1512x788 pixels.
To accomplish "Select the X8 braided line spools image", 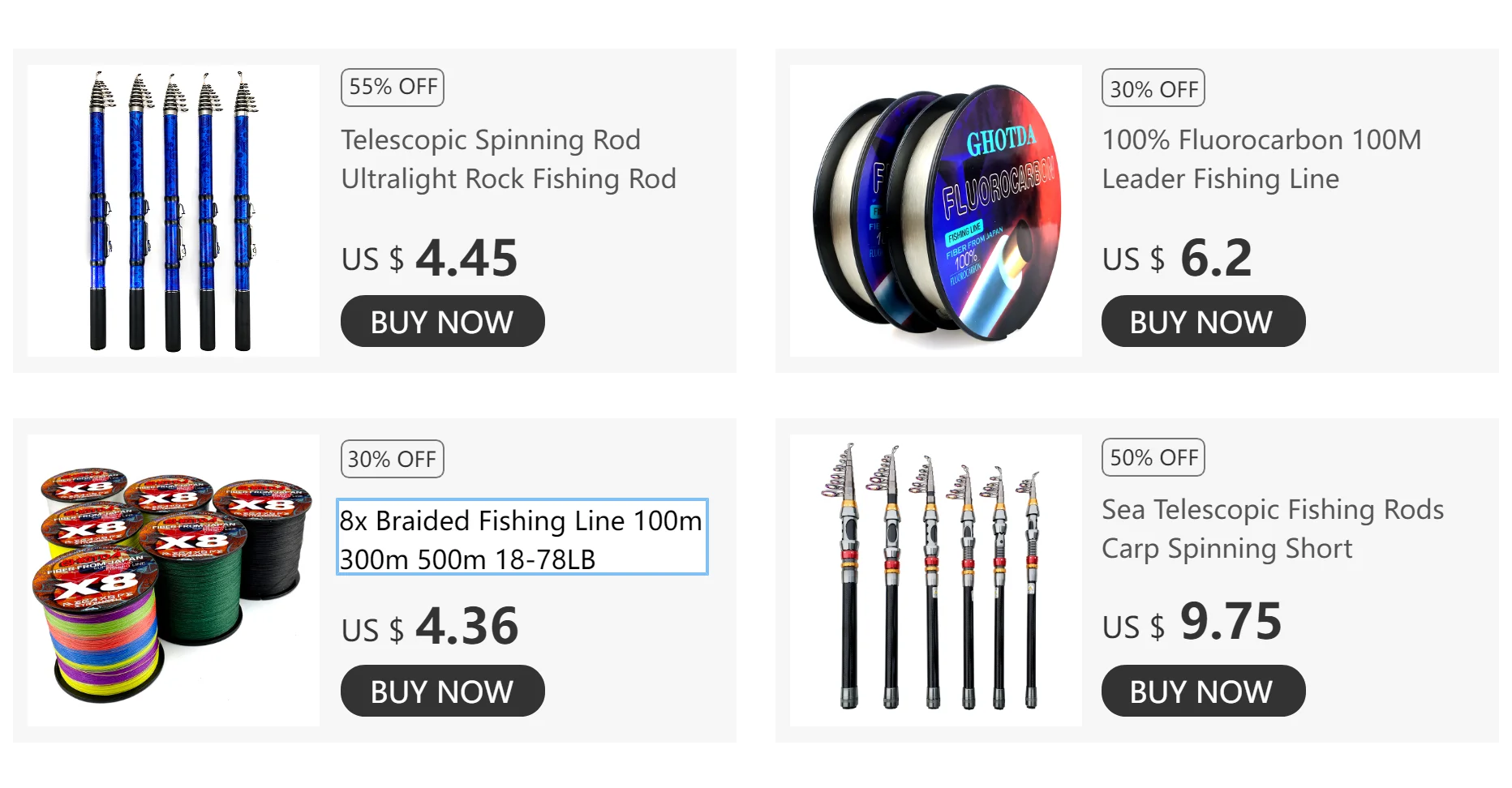I will point(173,580).
